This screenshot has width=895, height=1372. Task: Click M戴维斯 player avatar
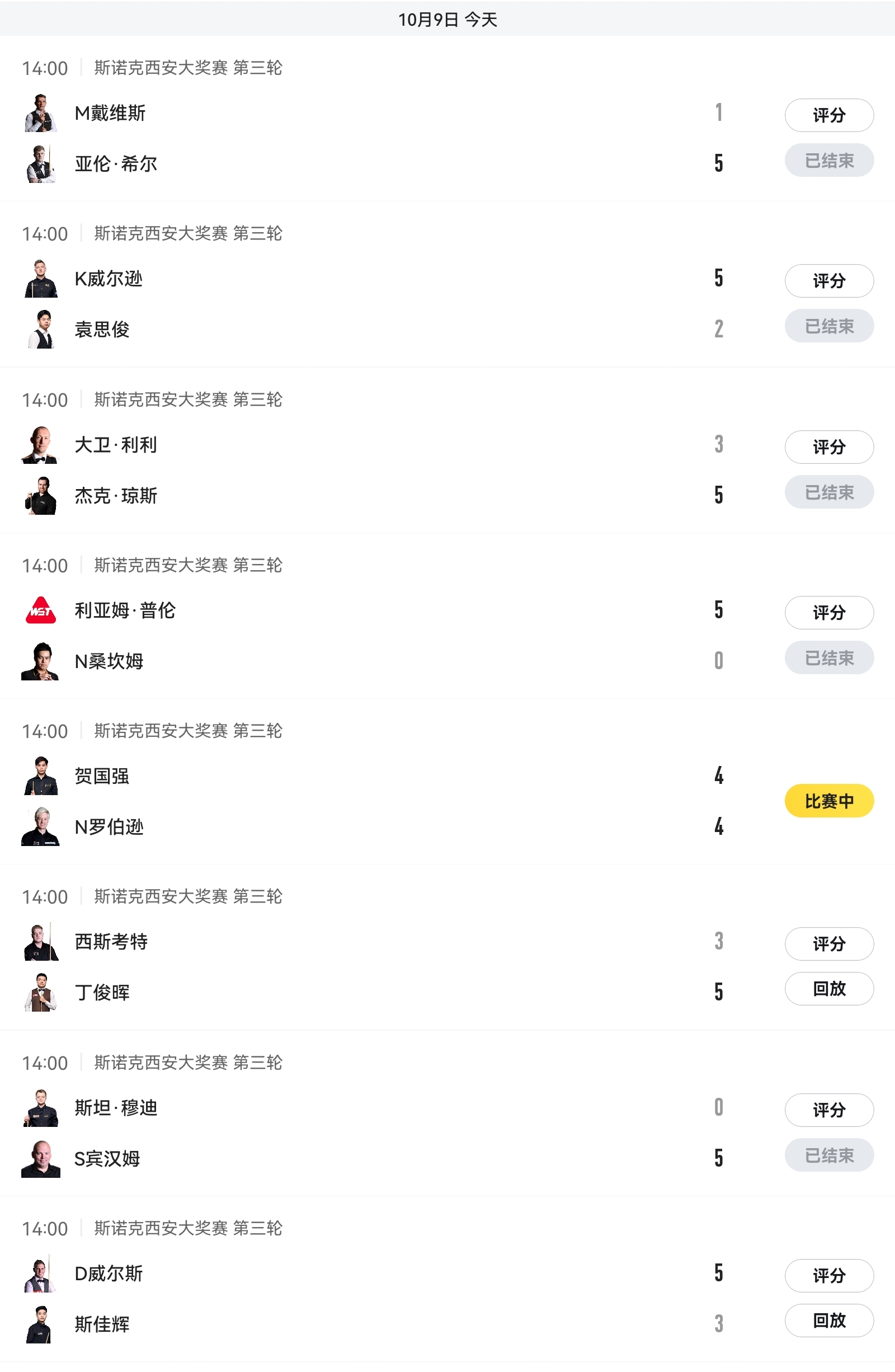point(41,113)
